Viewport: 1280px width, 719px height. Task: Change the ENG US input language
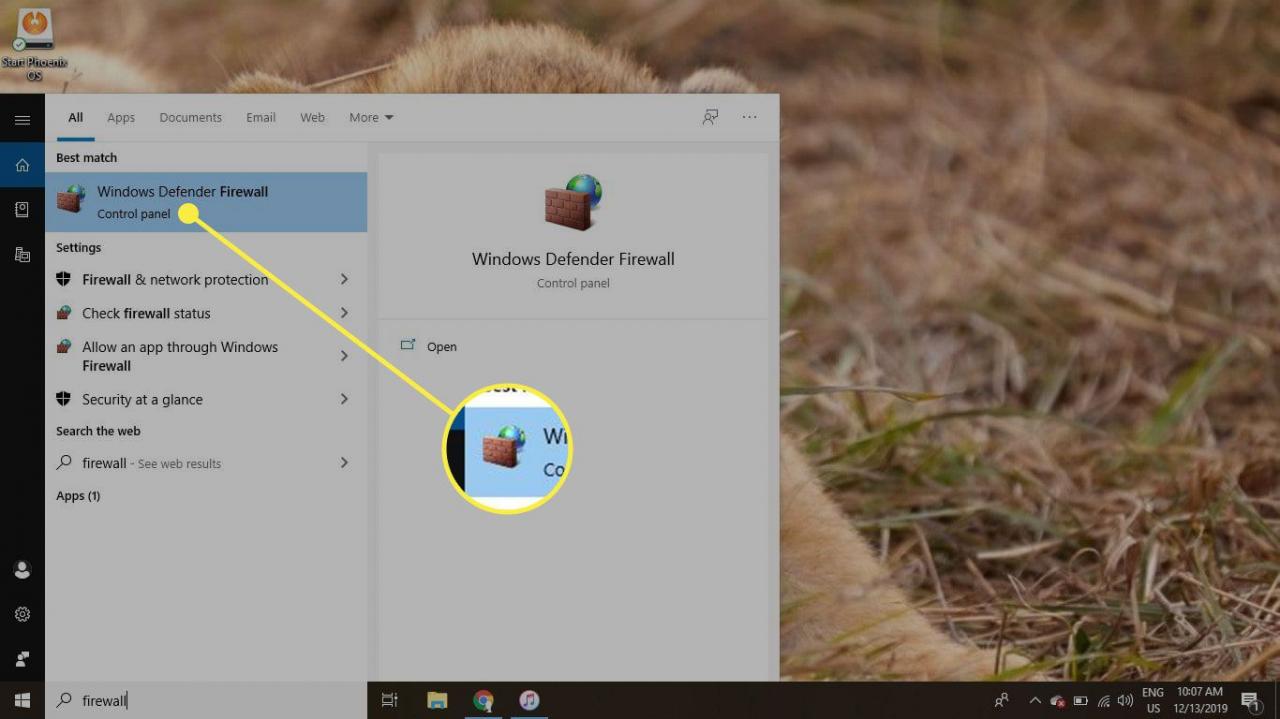click(x=1153, y=700)
